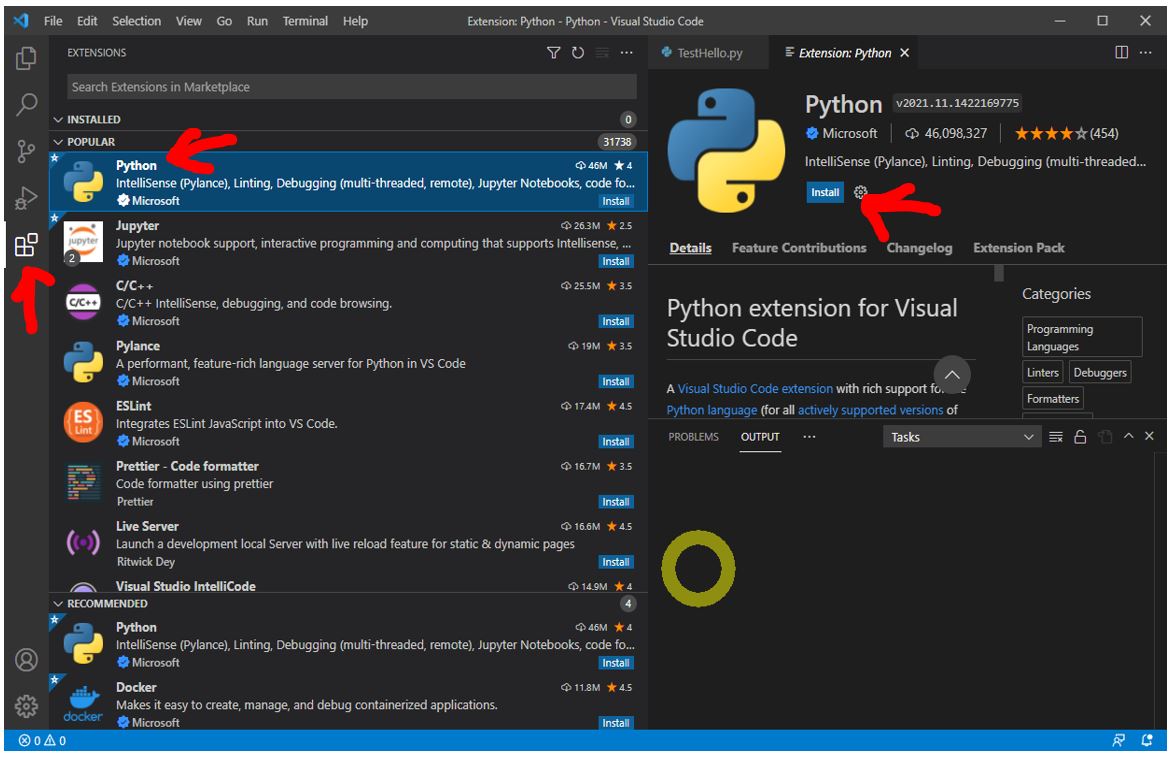Open the Explorer view in activity bar

click(26, 58)
